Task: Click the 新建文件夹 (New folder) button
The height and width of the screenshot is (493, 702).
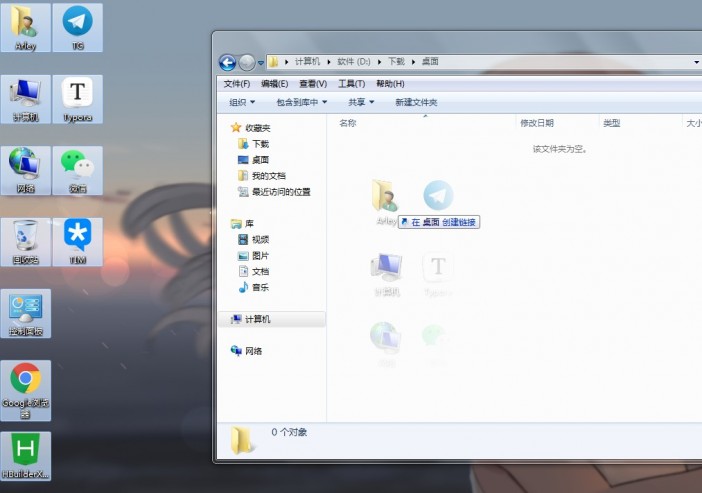Action: click(x=416, y=102)
